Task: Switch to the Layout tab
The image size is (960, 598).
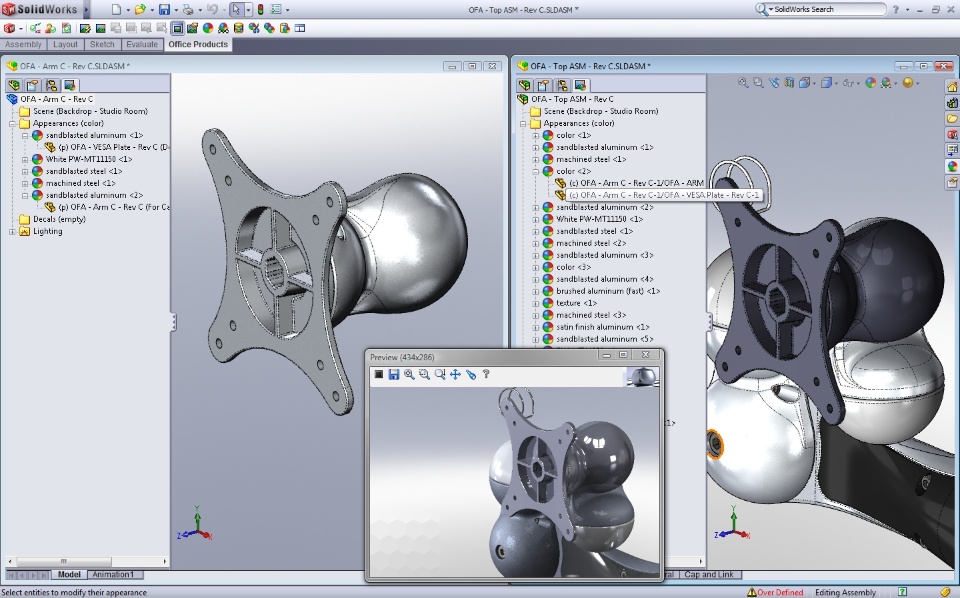Action: (x=65, y=44)
